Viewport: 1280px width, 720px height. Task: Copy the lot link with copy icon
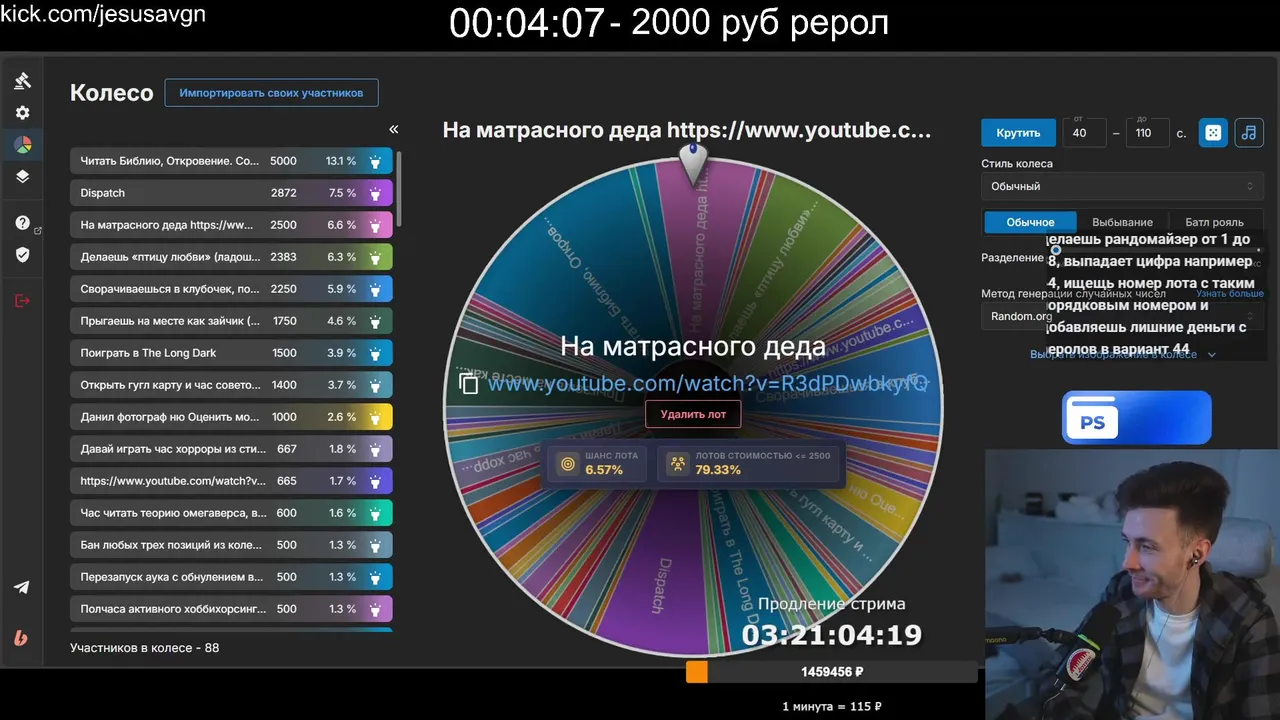(x=469, y=383)
